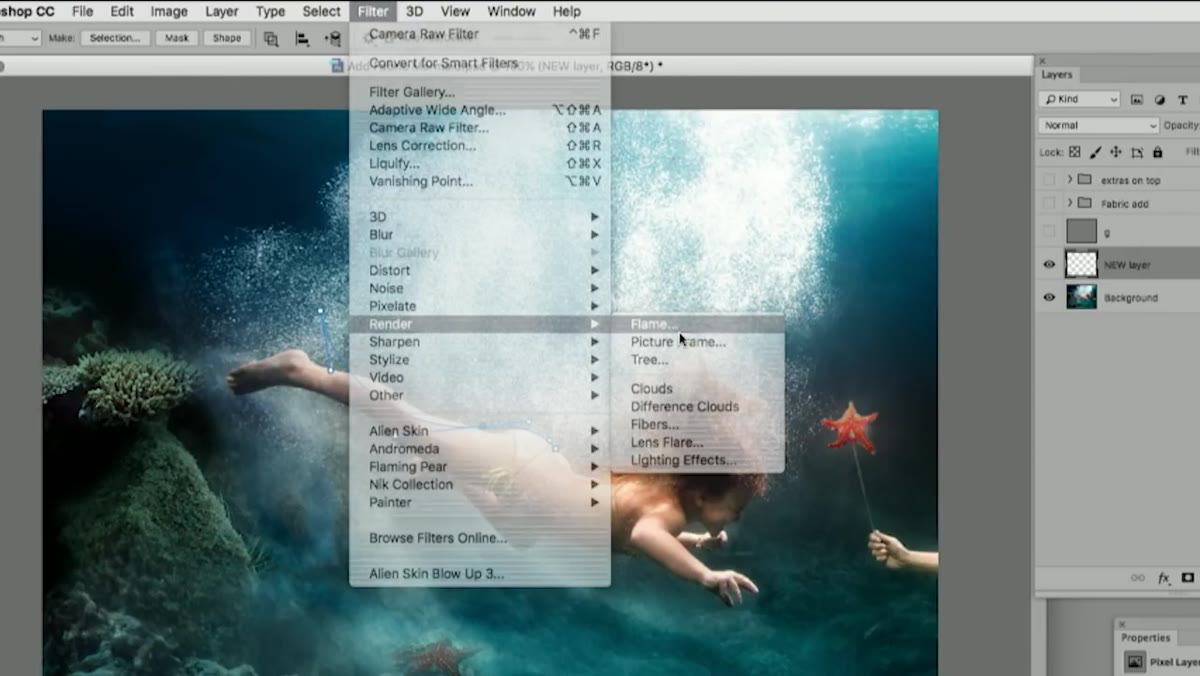Open the Normal blend mode dropdown
Viewport: 1200px width, 676px height.
click(1098, 126)
